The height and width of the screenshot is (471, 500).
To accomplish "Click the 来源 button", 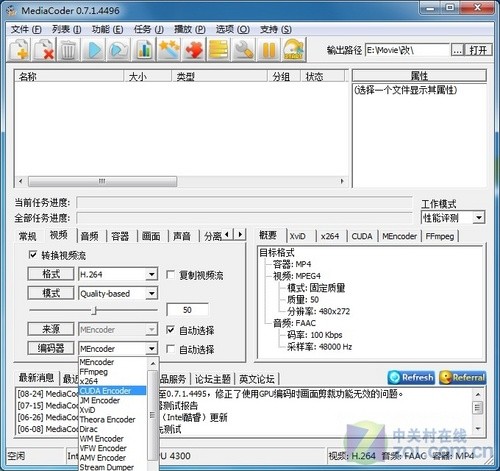I will (x=51, y=329).
